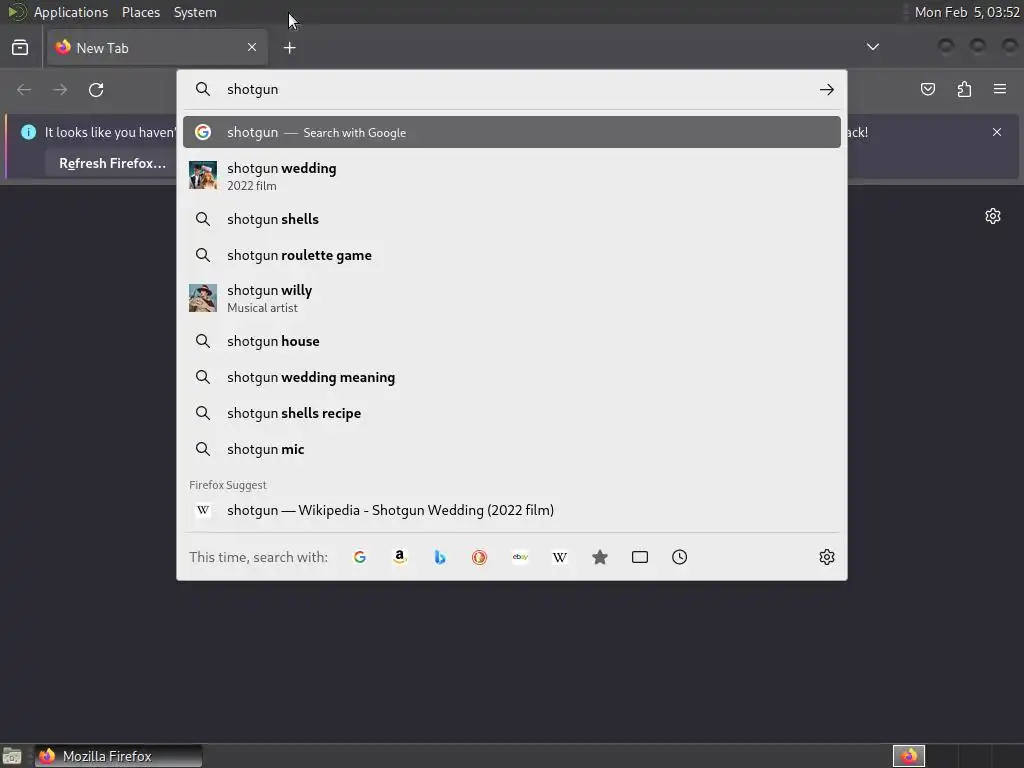Search with Wikipedia one-off icon

(x=560, y=557)
